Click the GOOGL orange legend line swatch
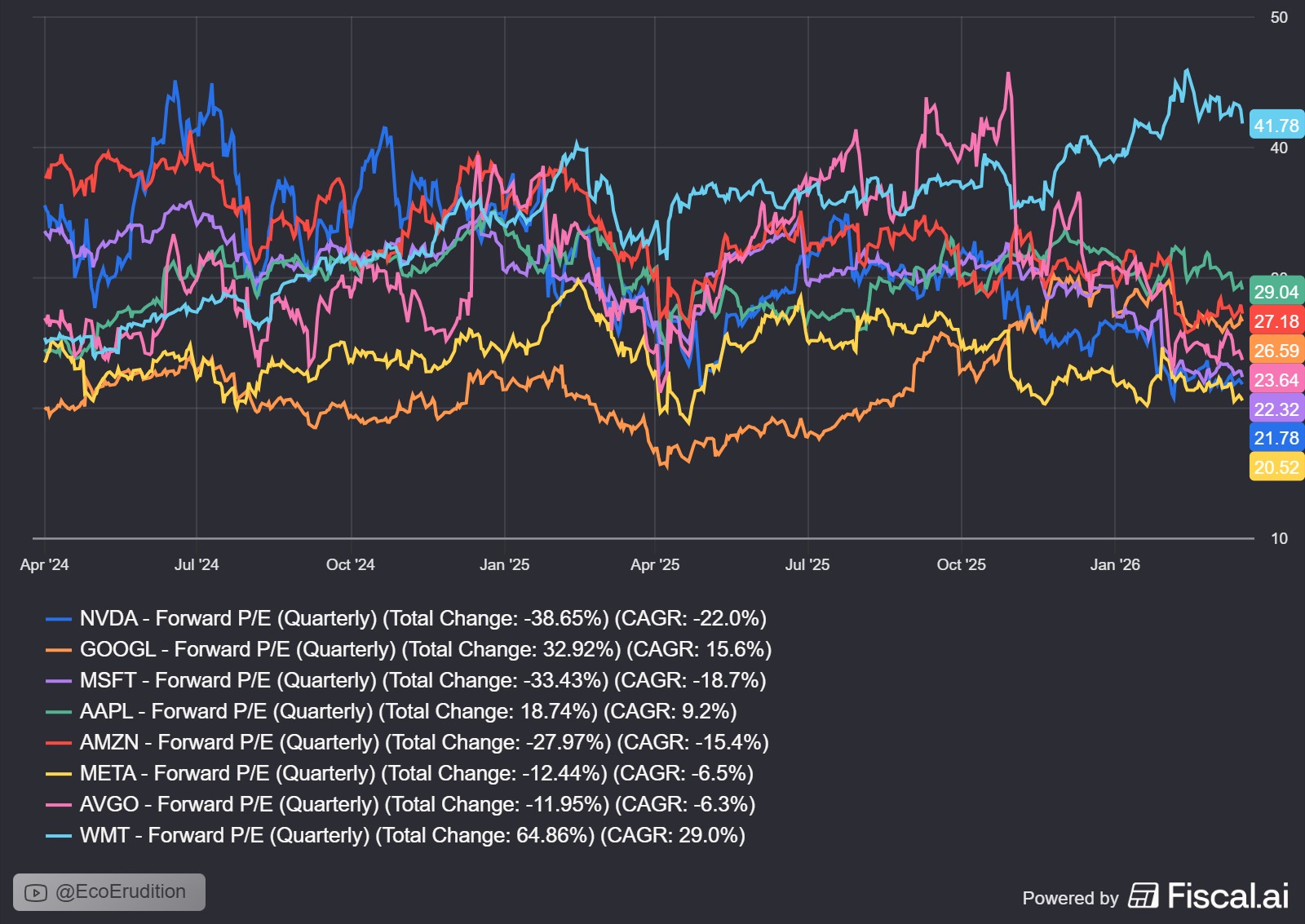This screenshot has height=924, width=1305. (x=59, y=650)
